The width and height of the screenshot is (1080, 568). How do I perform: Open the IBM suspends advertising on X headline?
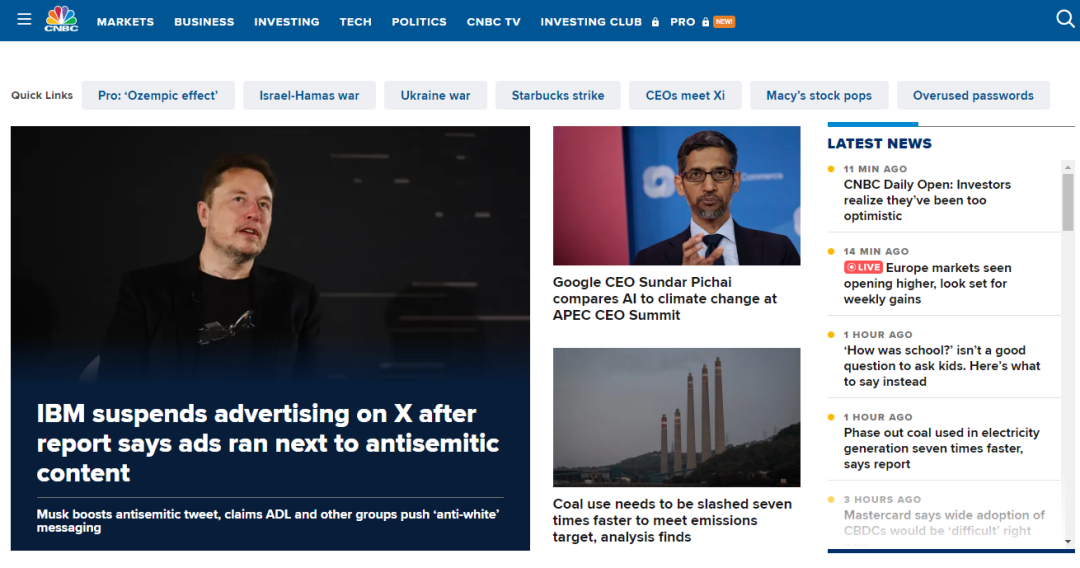(x=268, y=443)
